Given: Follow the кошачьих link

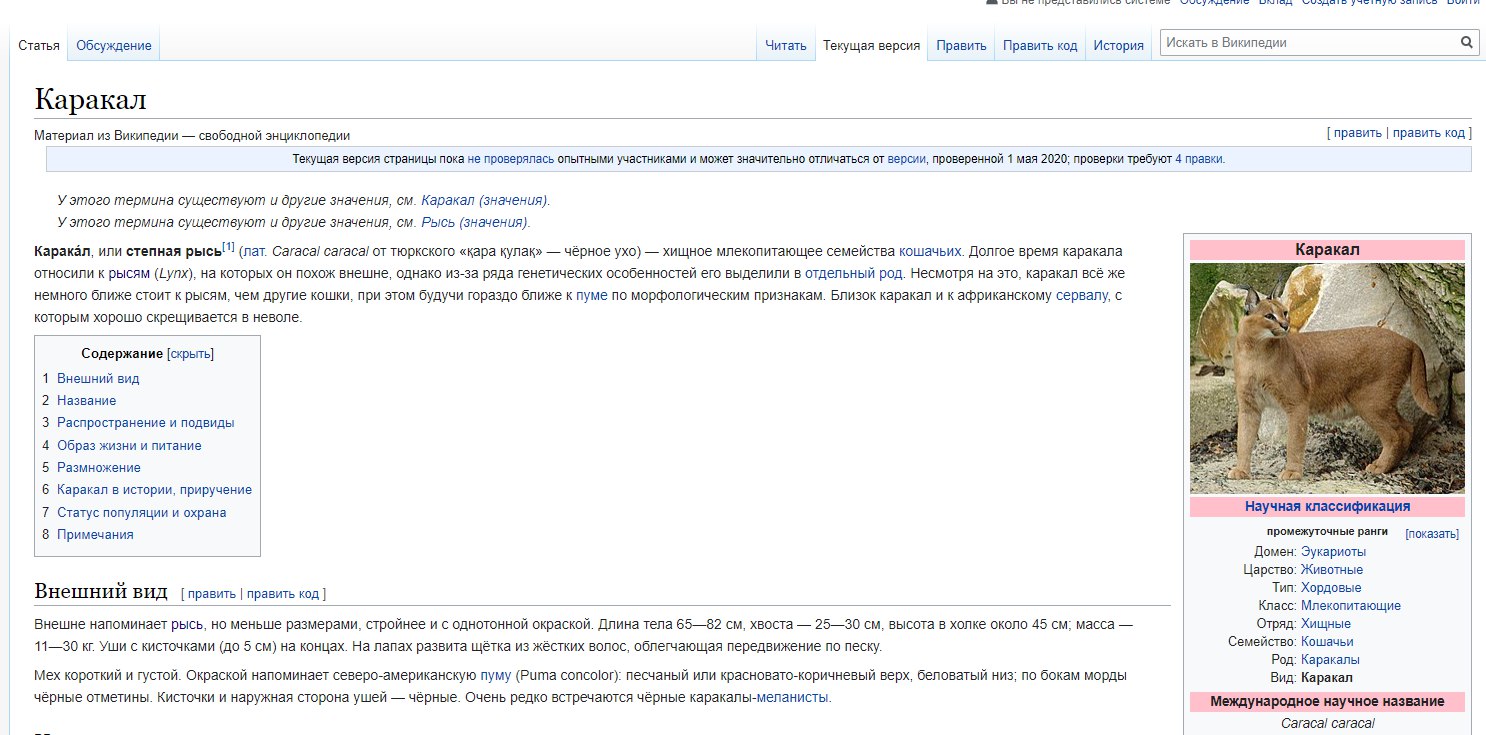Looking at the screenshot, I should [930, 251].
